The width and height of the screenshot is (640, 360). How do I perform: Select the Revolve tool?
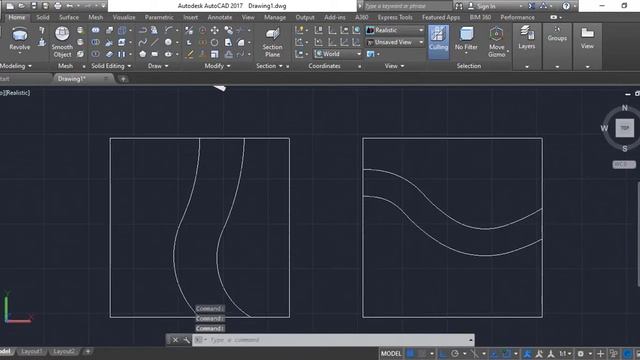pos(19,39)
